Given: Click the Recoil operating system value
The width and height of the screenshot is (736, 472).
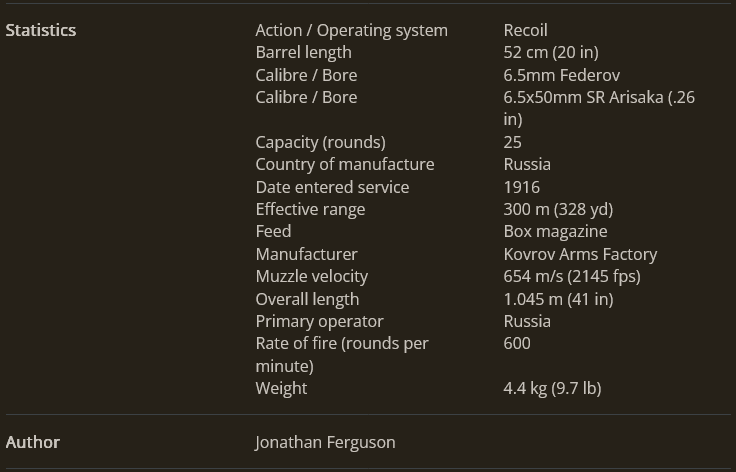Looking at the screenshot, I should [525, 30].
